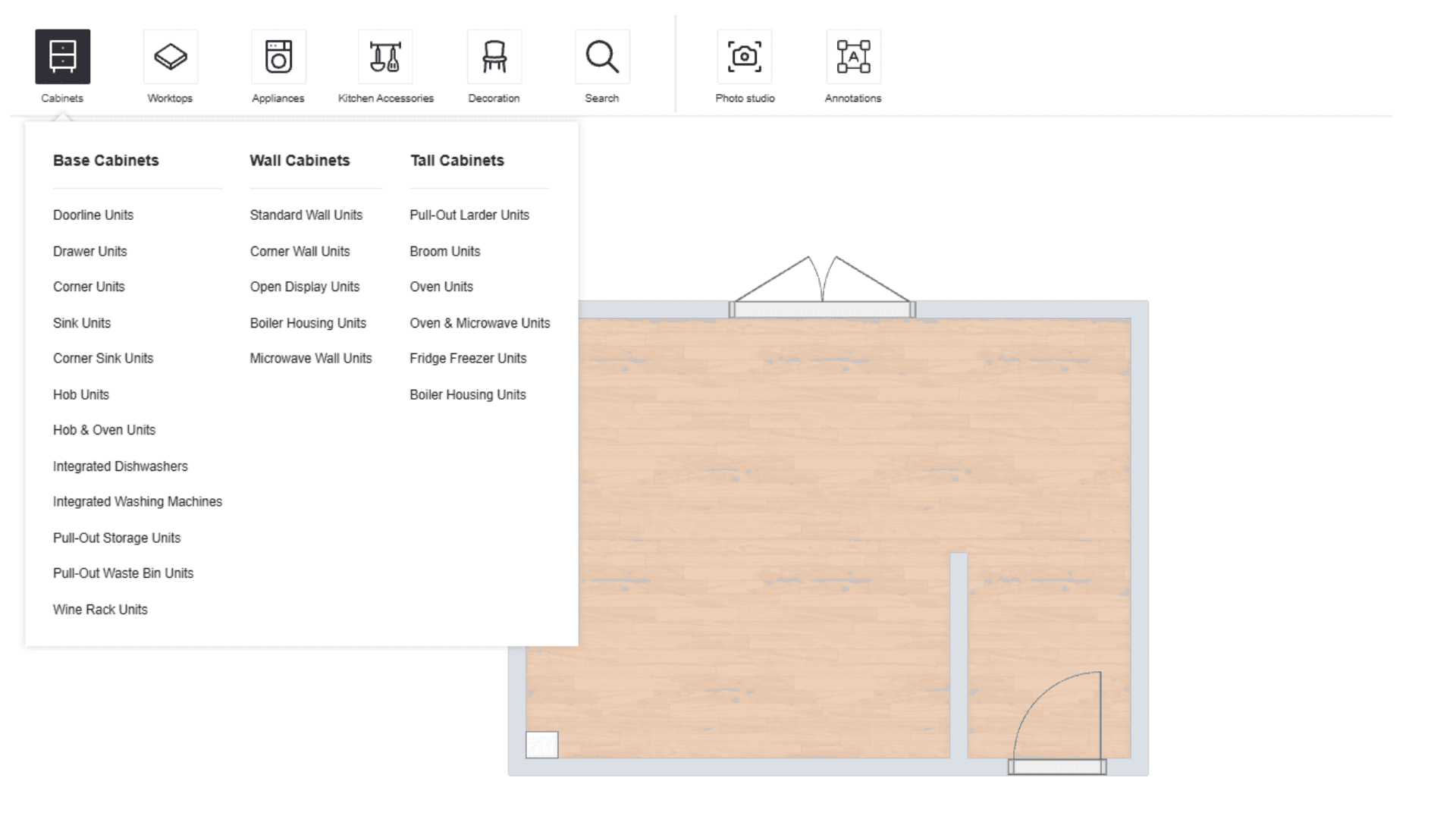Pick Broom Units
Viewport: 1456px width, 819px height.
pyautogui.click(x=445, y=251)
